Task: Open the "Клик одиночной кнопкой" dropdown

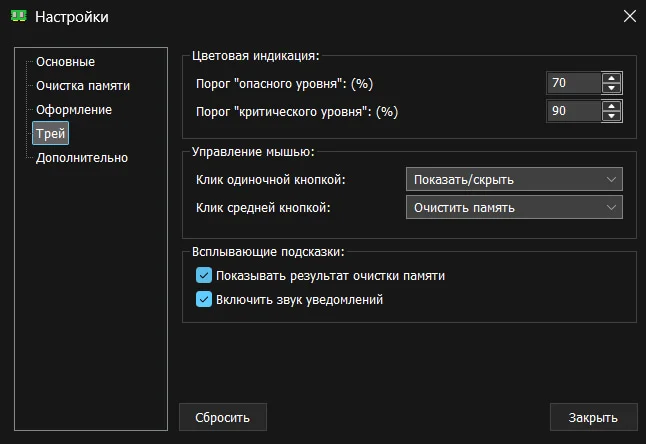Action: tap(514, 180)
